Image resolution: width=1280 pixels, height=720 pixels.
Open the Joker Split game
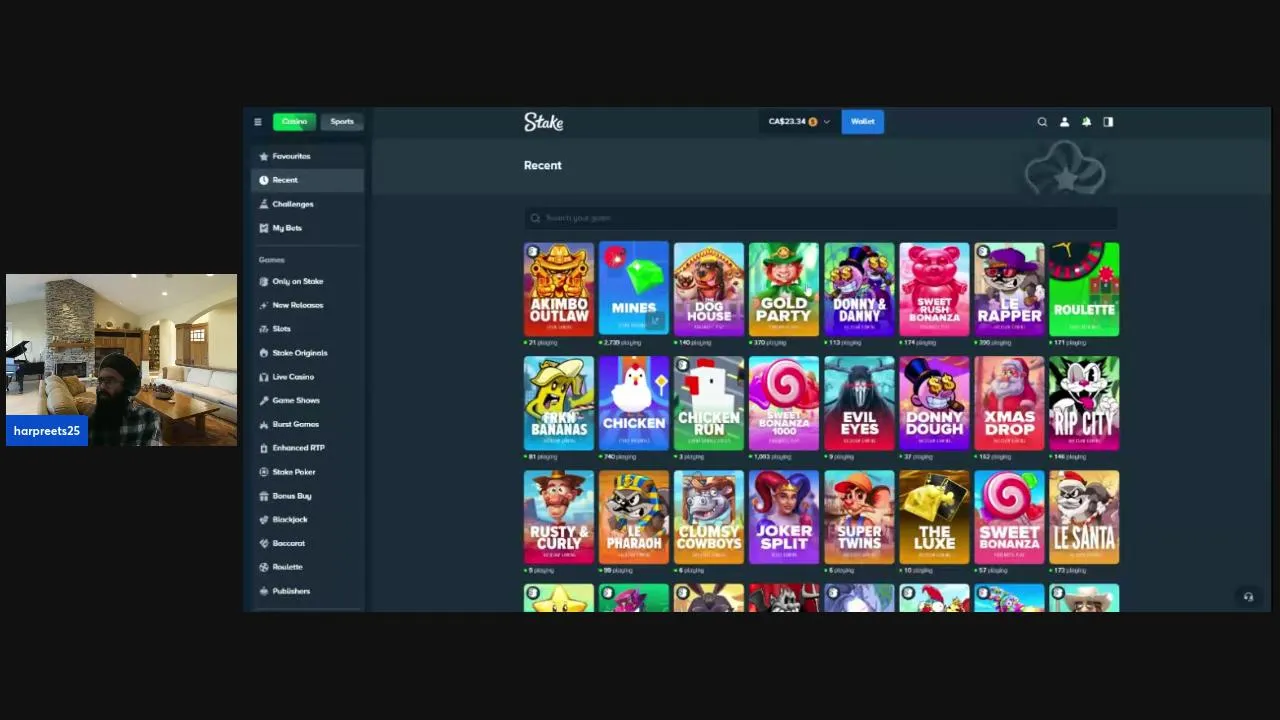click(784, 517)
